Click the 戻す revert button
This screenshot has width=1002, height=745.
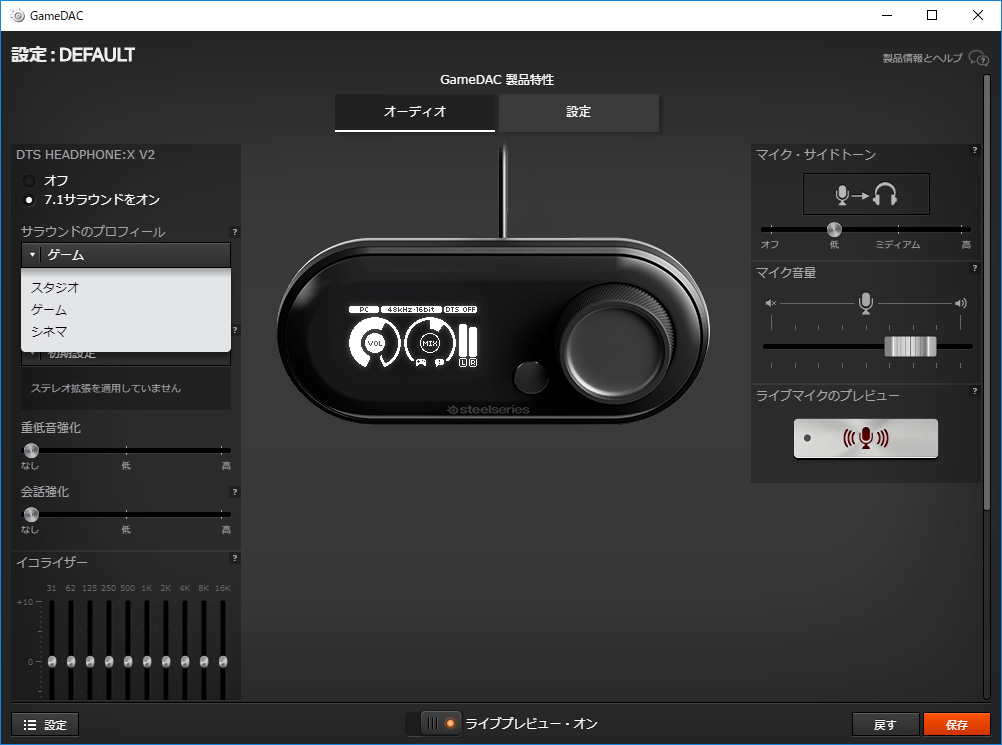pos(885,725)
